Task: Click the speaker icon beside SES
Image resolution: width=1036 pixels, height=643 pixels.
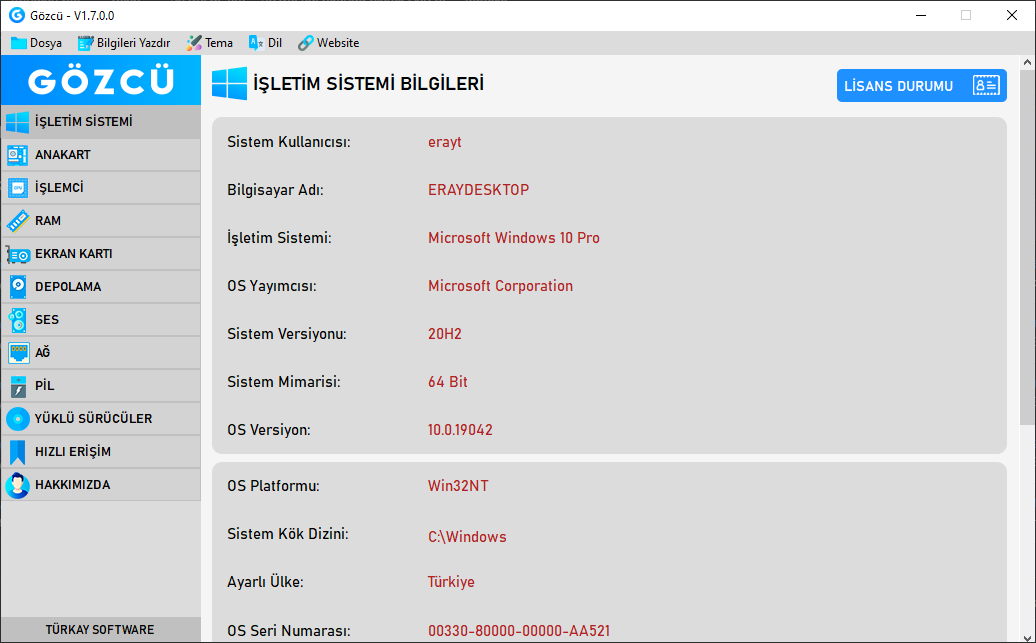Action: coord(18,321)
